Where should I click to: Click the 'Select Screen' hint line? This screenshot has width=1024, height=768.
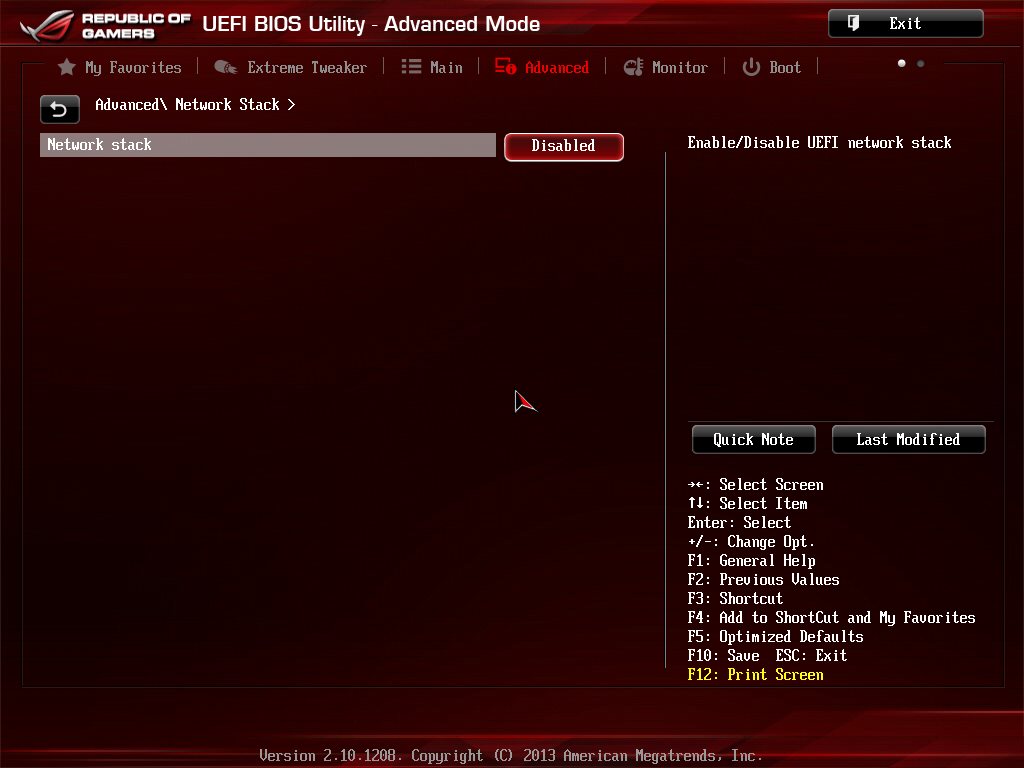point(756,485)
